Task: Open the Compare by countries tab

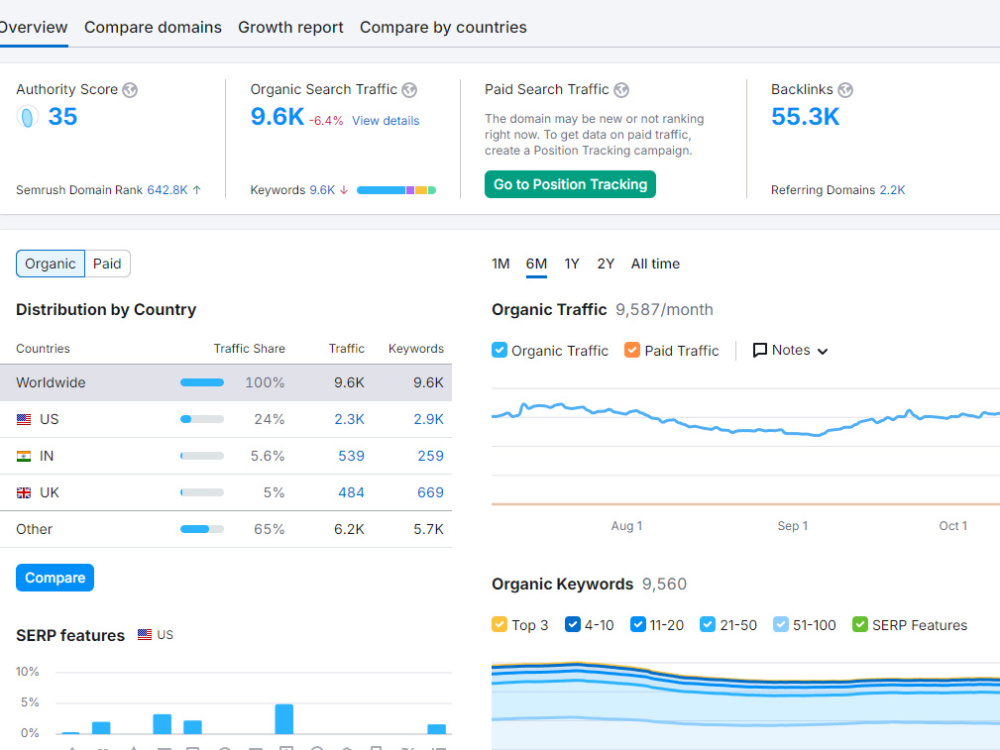Action: pyautogui.click(x=443, y=27)
